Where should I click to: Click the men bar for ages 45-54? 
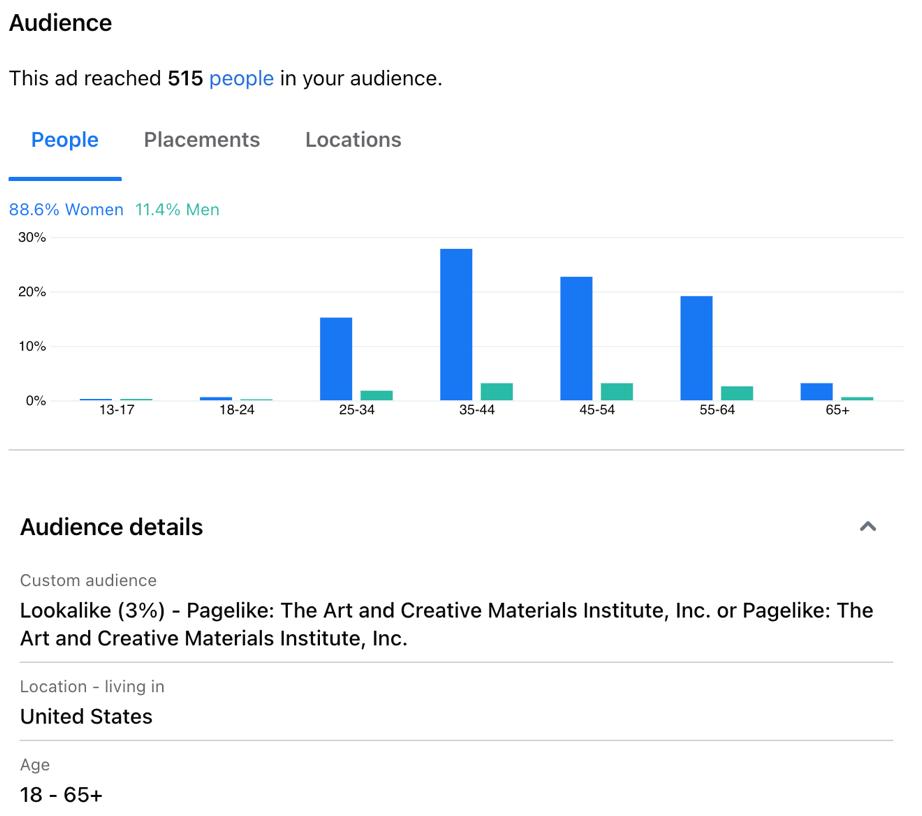coord(617,392)
